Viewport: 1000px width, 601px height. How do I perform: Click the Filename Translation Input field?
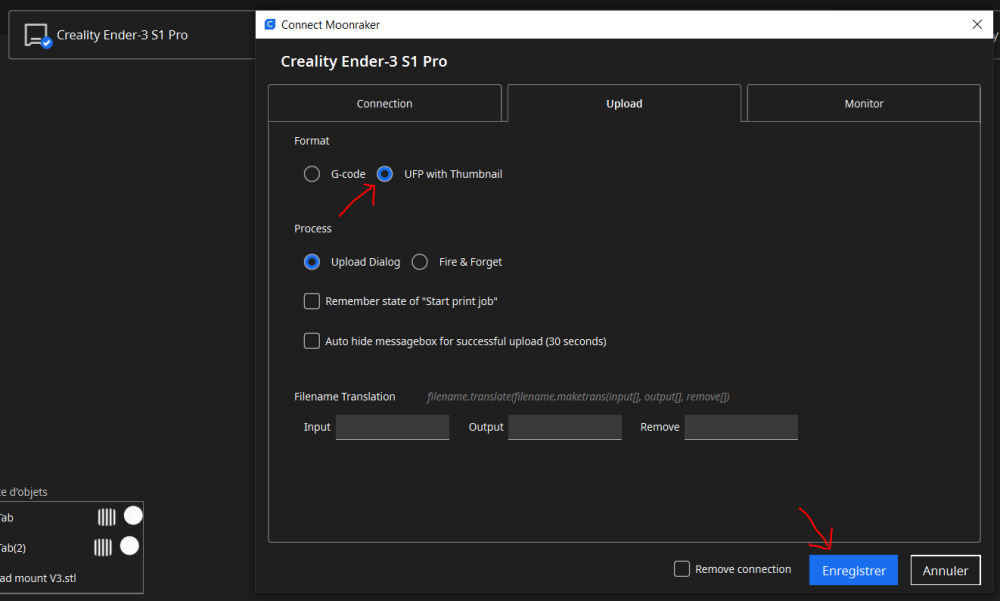[x=392, y=427]
